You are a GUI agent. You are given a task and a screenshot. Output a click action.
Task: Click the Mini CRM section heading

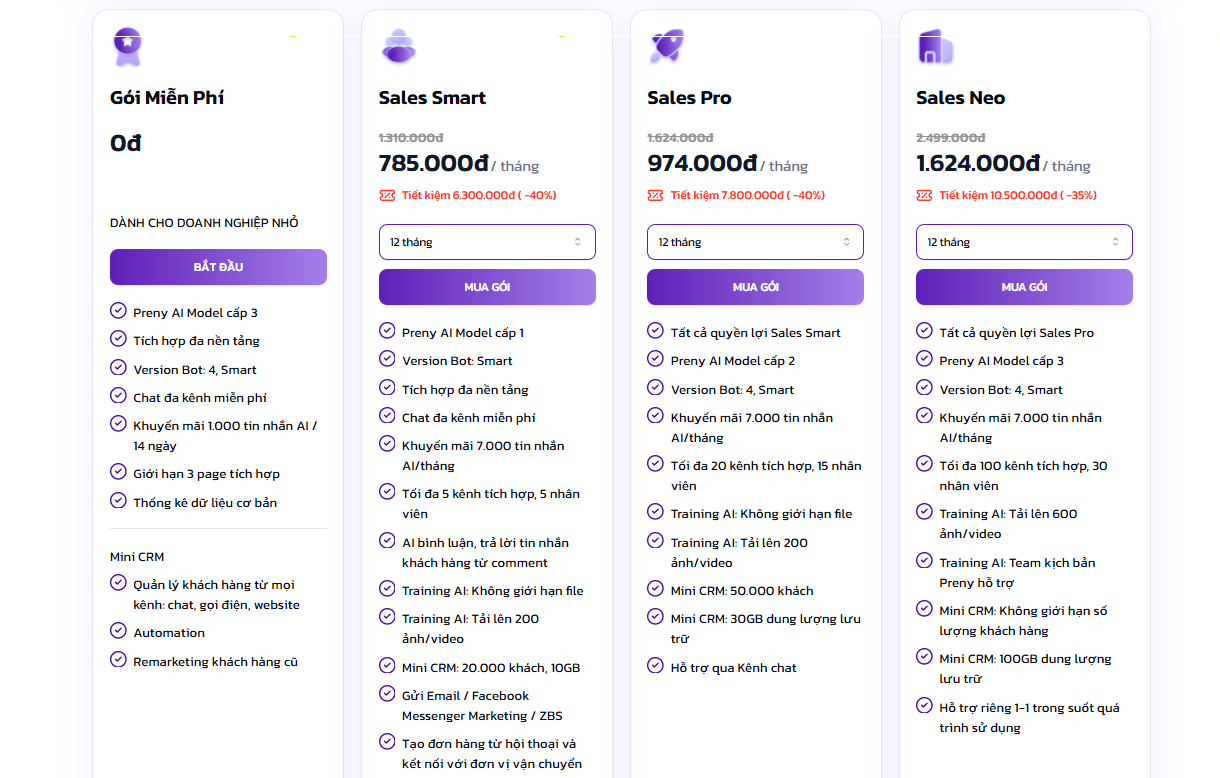click(x=137, y=557)
